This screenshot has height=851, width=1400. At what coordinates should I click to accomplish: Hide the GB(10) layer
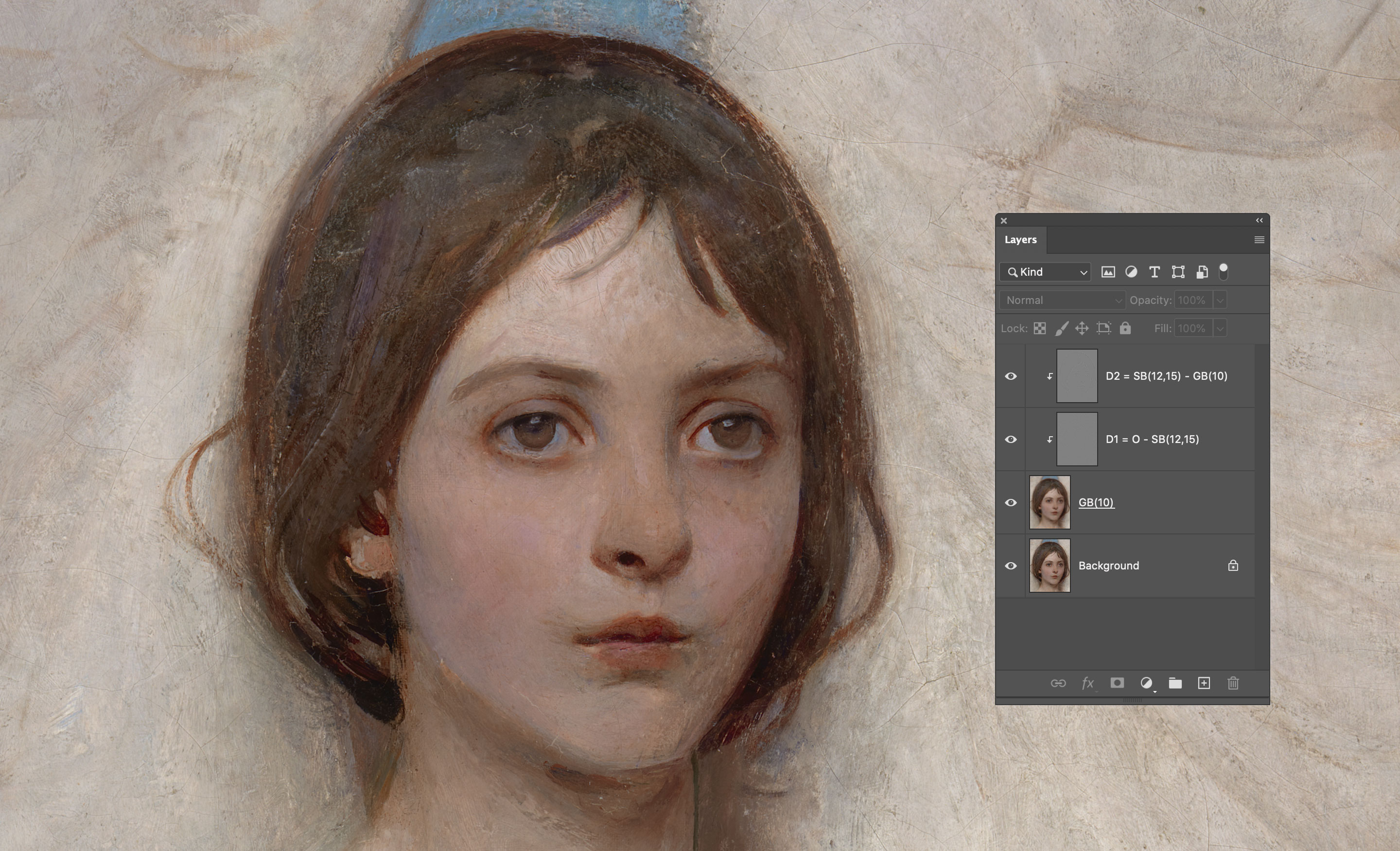(1011, 502)
